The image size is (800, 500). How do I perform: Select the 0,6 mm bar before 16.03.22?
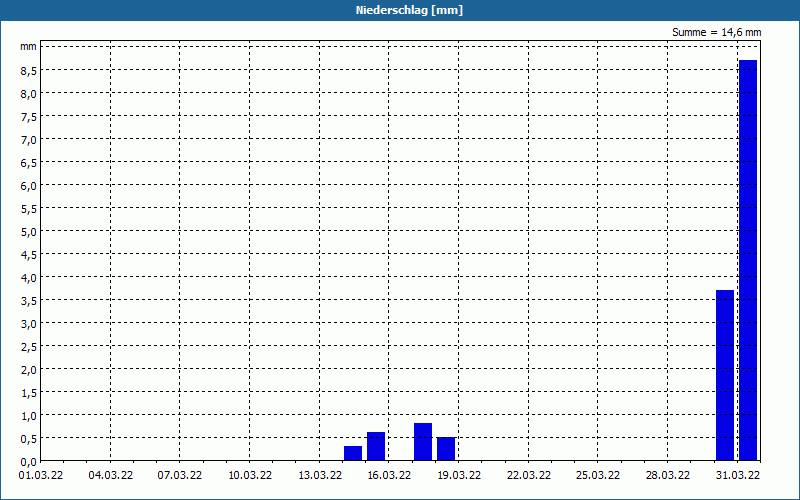click(376, 446)
